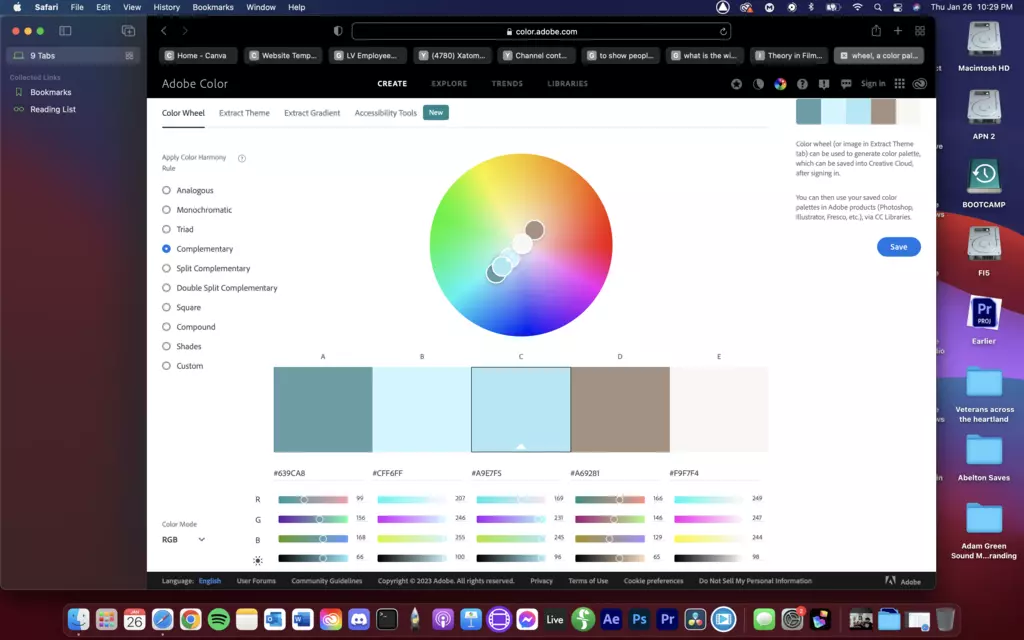Switch to the Extract Gradient tab
Screen dimensions: 1024x640
click(x=312, y=113)
